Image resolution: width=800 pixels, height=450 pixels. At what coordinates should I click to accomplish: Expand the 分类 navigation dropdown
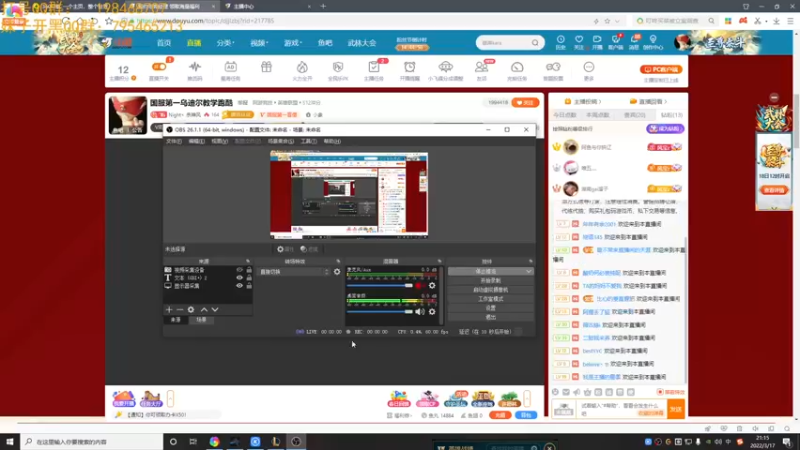[x=225, y=43]
